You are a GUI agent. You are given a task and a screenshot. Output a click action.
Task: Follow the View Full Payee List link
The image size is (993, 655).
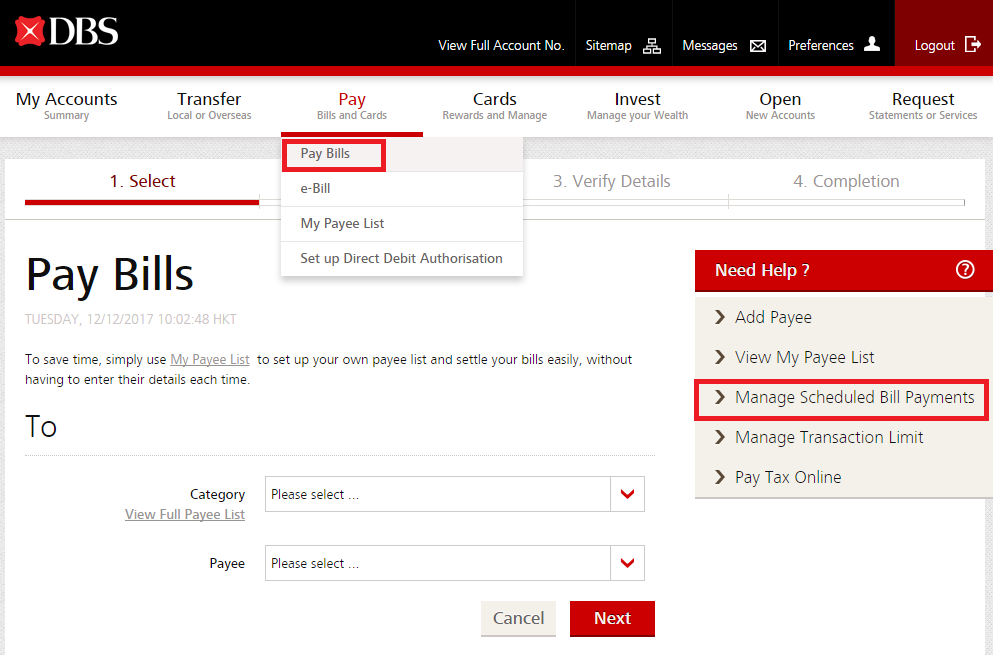185,514
